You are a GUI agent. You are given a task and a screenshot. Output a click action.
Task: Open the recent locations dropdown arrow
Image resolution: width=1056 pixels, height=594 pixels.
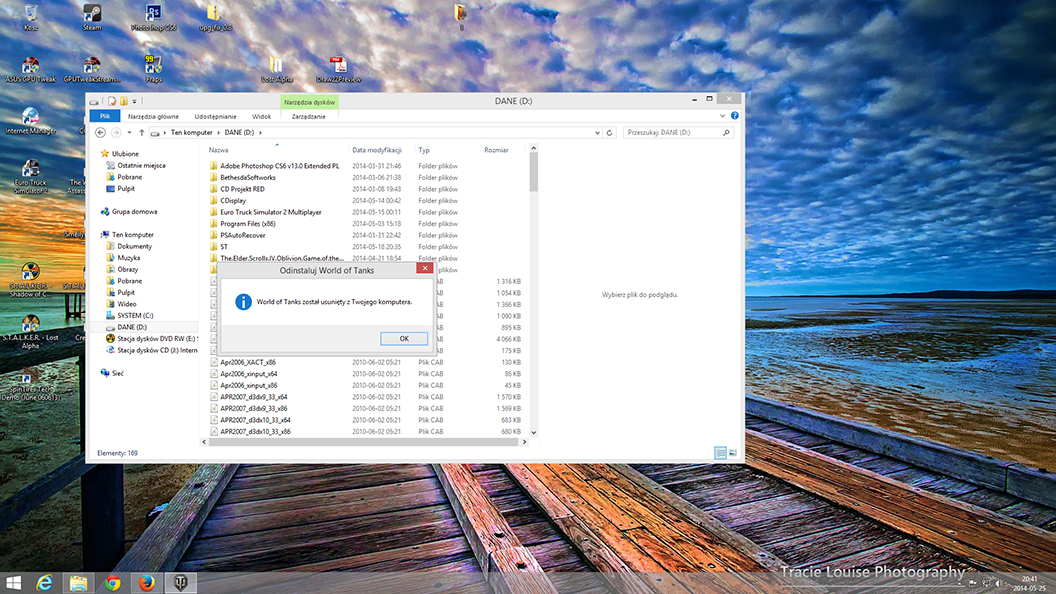[129, 133]
